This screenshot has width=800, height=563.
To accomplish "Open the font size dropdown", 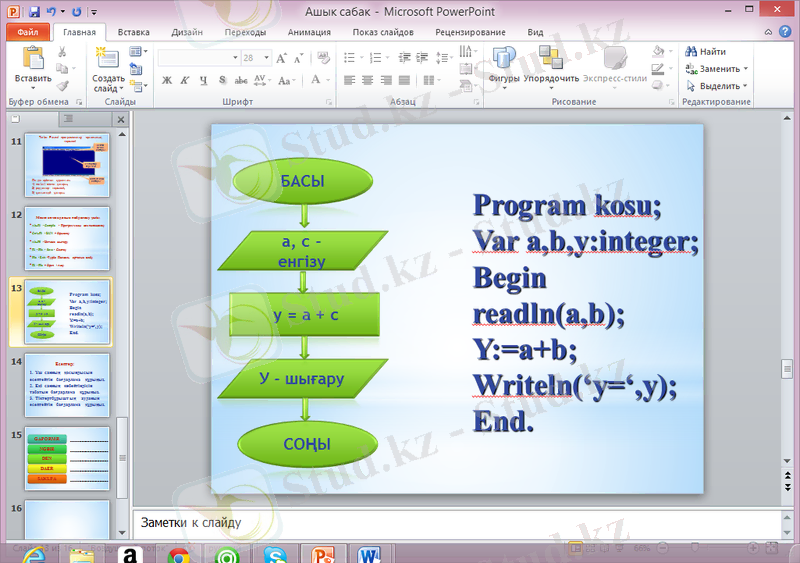I will coord(263,58).
